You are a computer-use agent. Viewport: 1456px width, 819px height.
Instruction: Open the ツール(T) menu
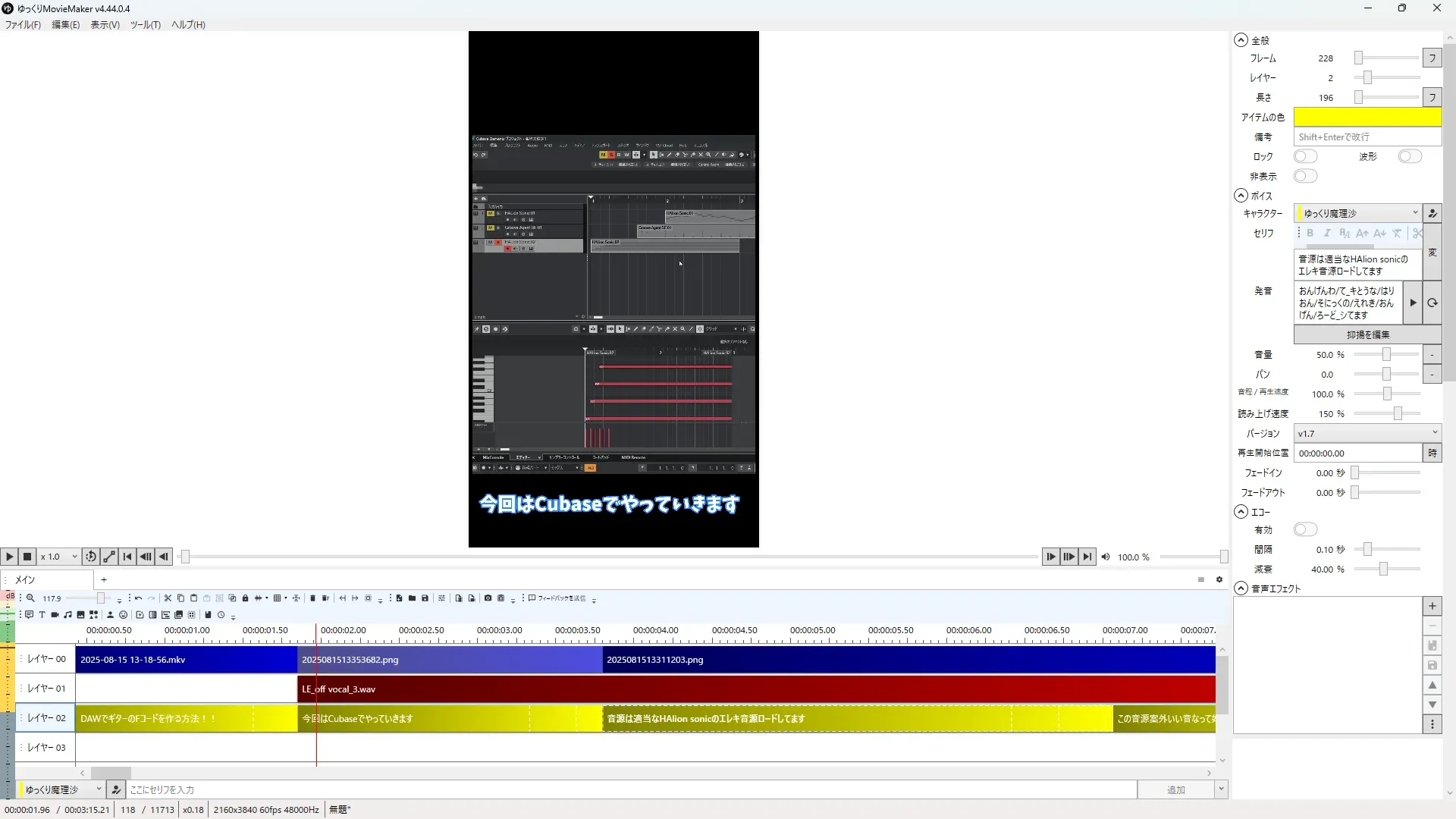(145, 25)
